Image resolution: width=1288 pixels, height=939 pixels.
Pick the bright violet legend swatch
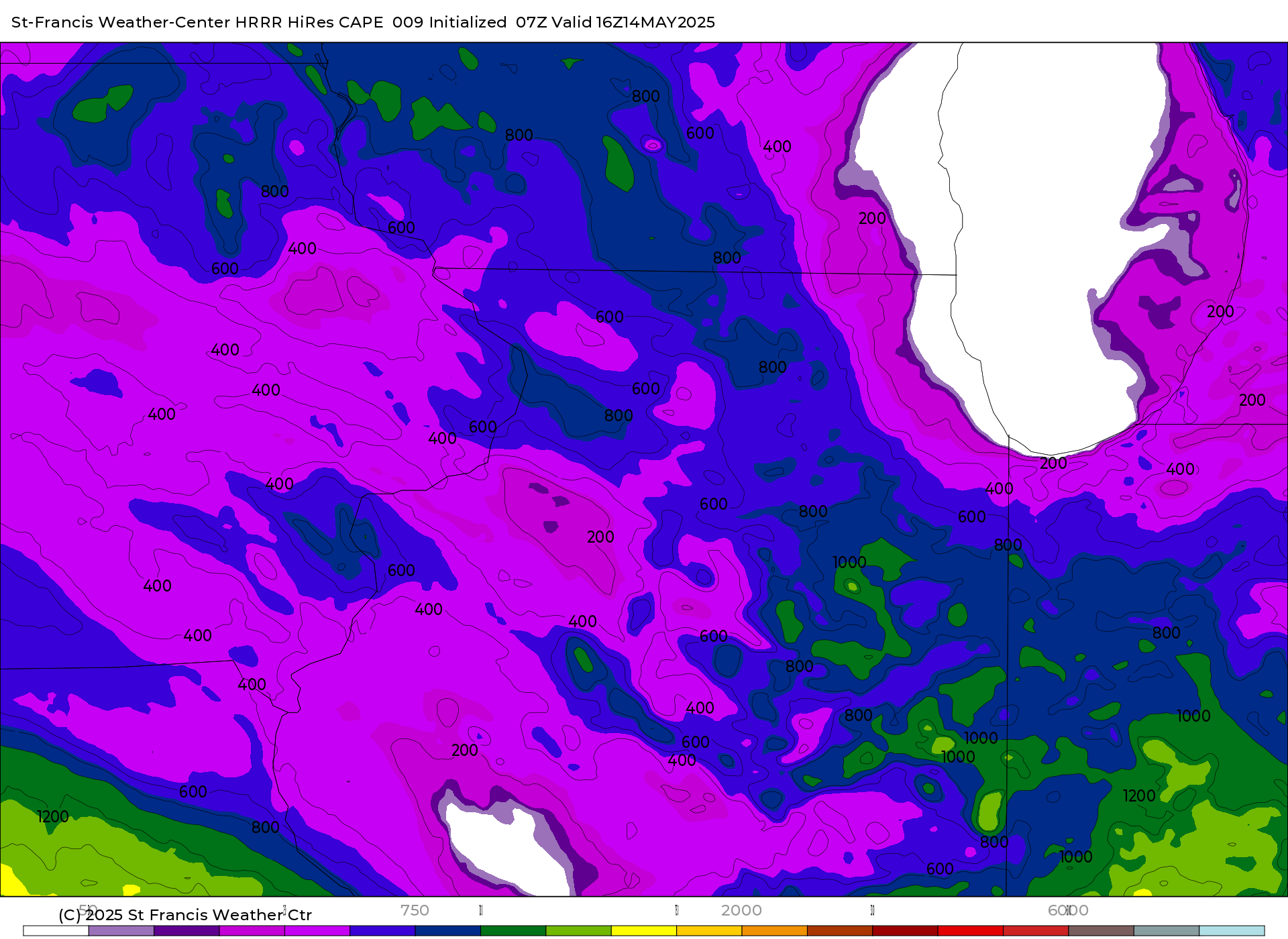click(x=317, y=931)
